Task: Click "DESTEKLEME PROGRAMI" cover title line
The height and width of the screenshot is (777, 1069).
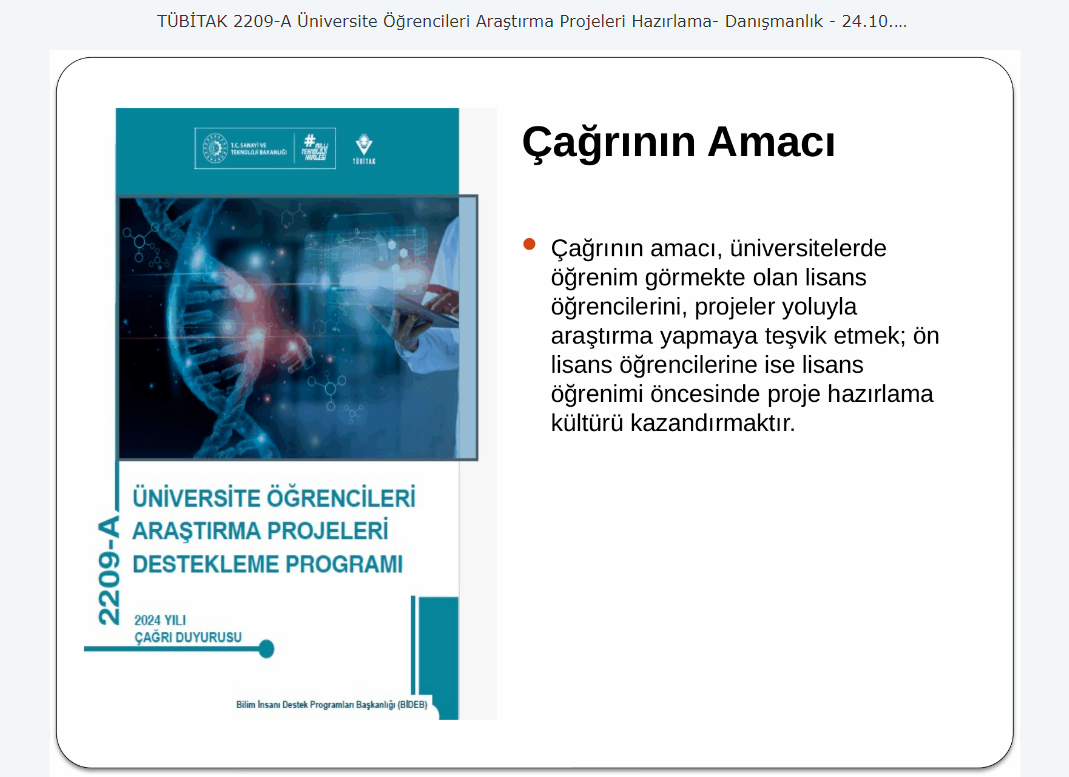Action: (268, 564)
